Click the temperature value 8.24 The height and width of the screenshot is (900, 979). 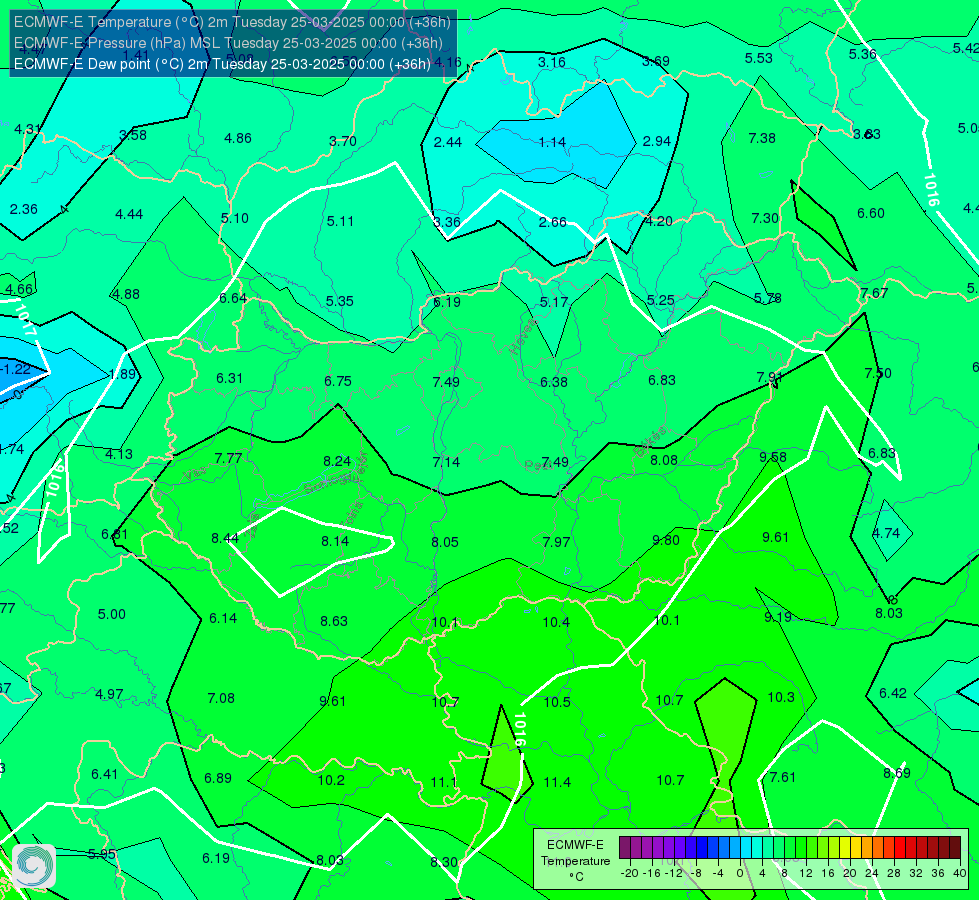coord(337,461)
